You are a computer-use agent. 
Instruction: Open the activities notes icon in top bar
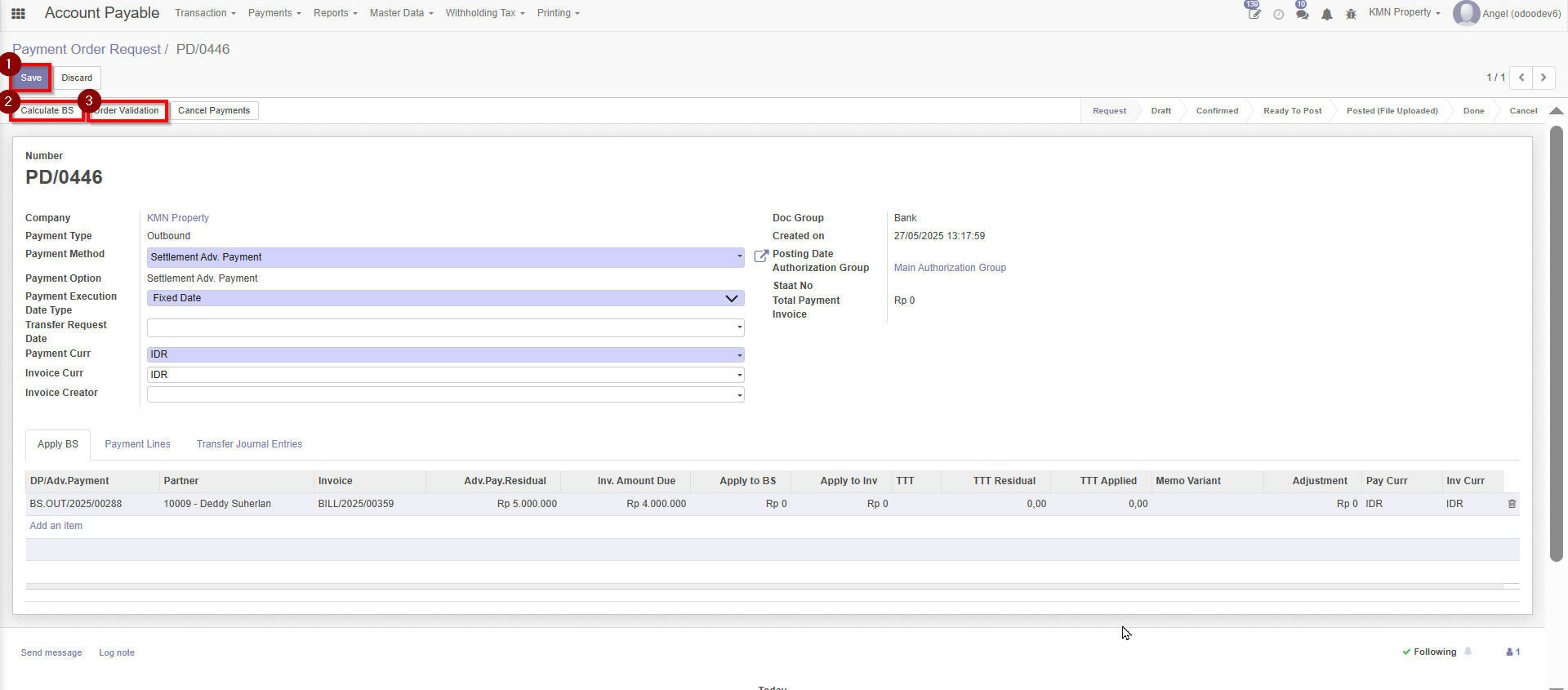click(1254, 13)
